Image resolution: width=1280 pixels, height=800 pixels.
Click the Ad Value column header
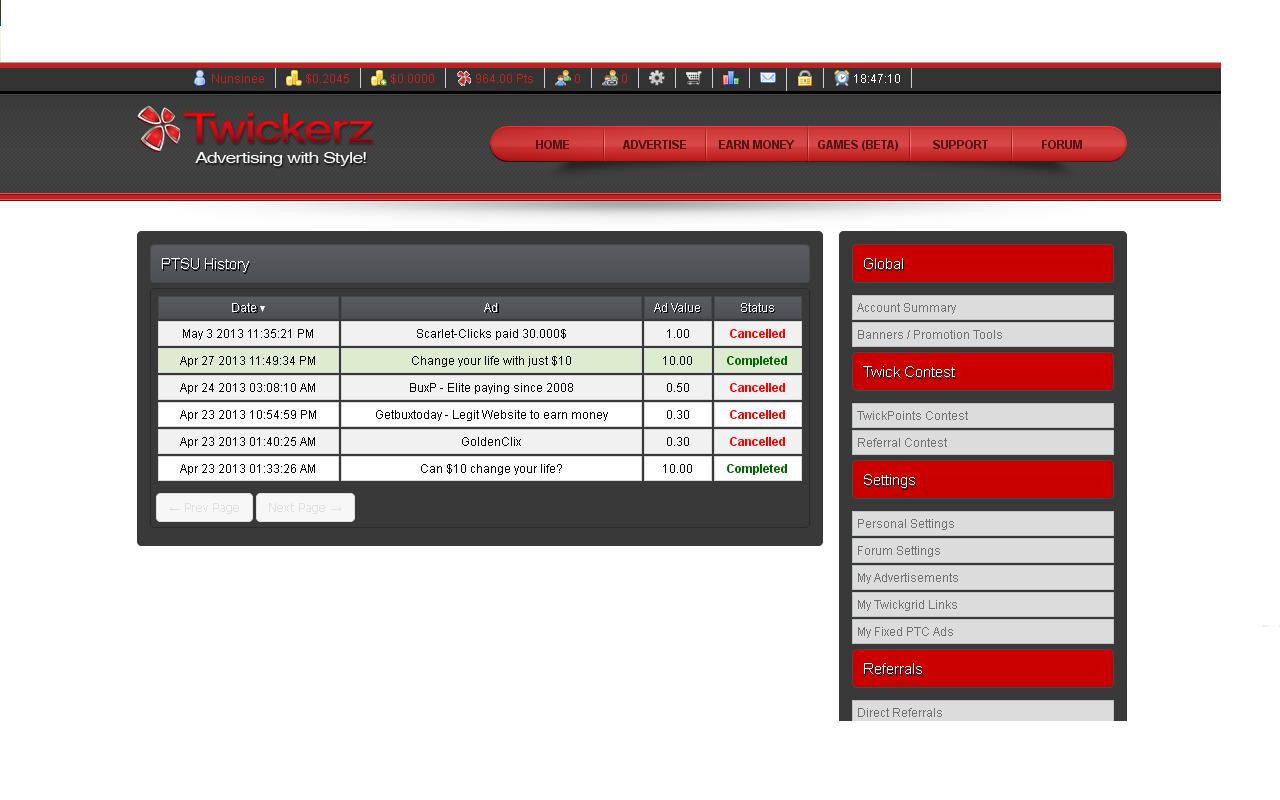[677, 308]
